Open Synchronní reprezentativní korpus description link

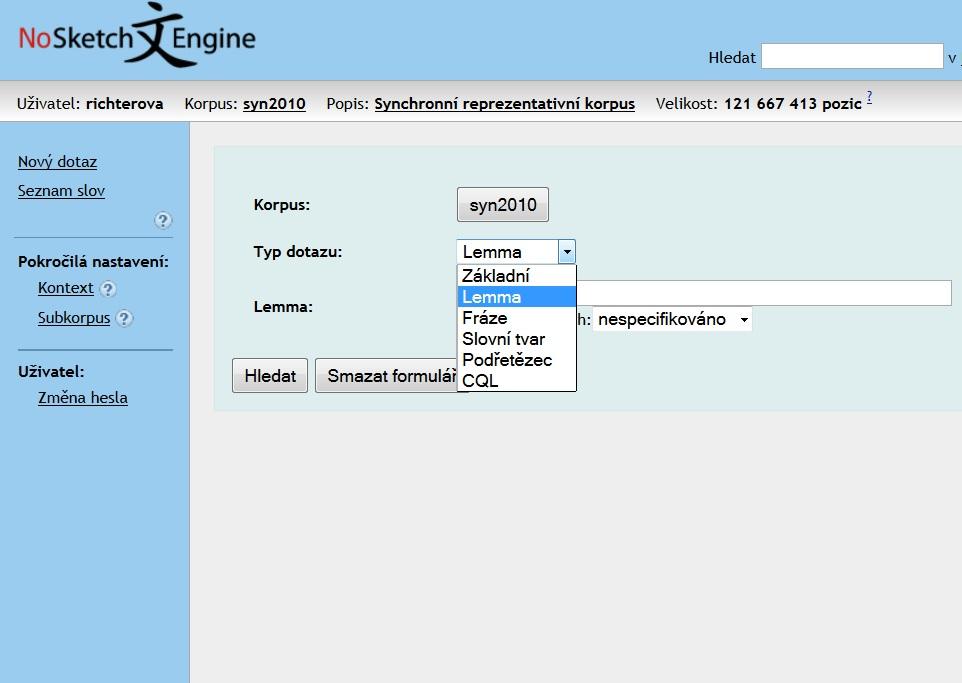(504, 104)
